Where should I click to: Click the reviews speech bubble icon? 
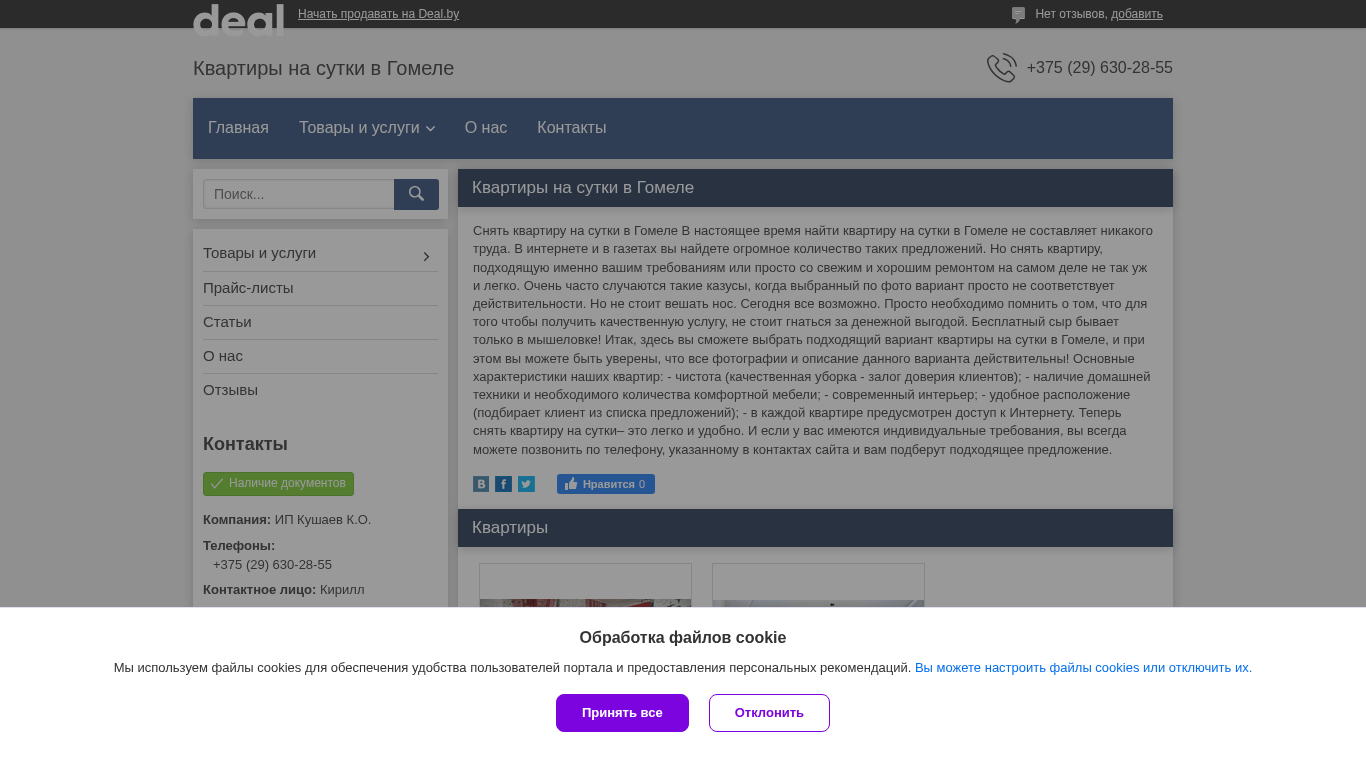pyautogui.click(x=1018, y=15)
